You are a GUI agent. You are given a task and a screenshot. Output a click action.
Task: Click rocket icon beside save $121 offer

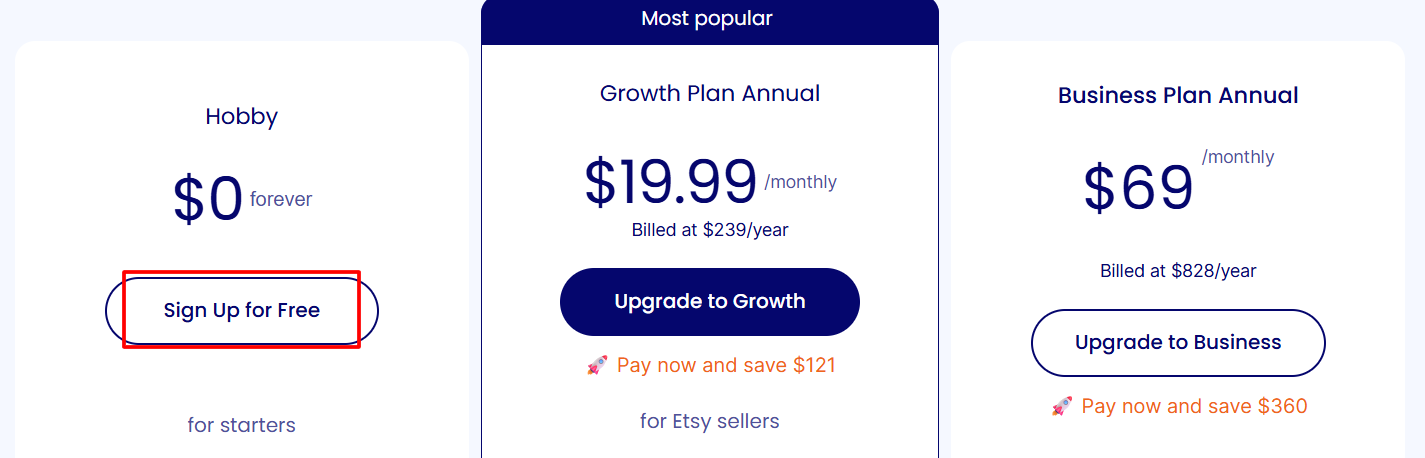pyautogui.click(x=597, y=366)
